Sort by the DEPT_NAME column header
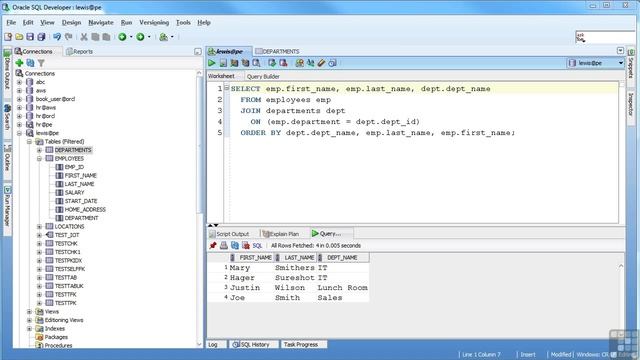 point(342,258)
